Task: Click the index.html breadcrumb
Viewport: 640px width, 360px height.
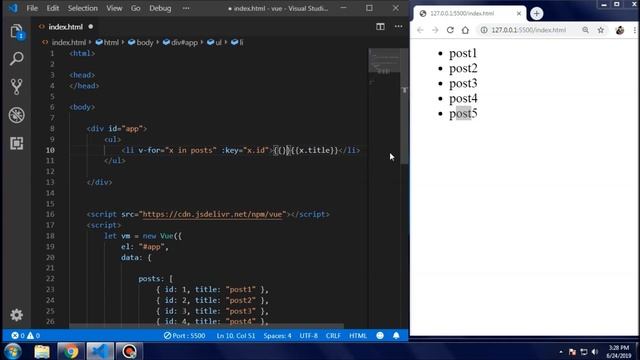Action: [x=69, y=42]
